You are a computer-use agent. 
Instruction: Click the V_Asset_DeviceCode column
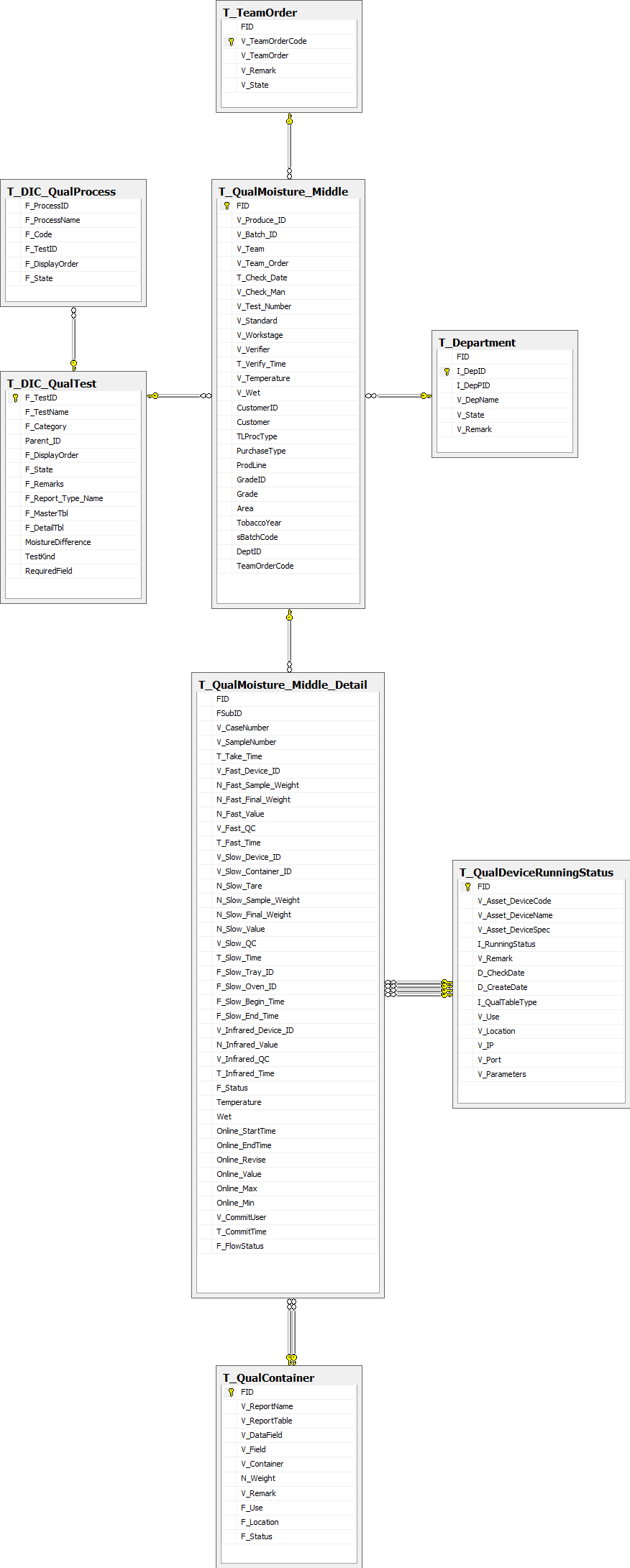click(542, 901)
